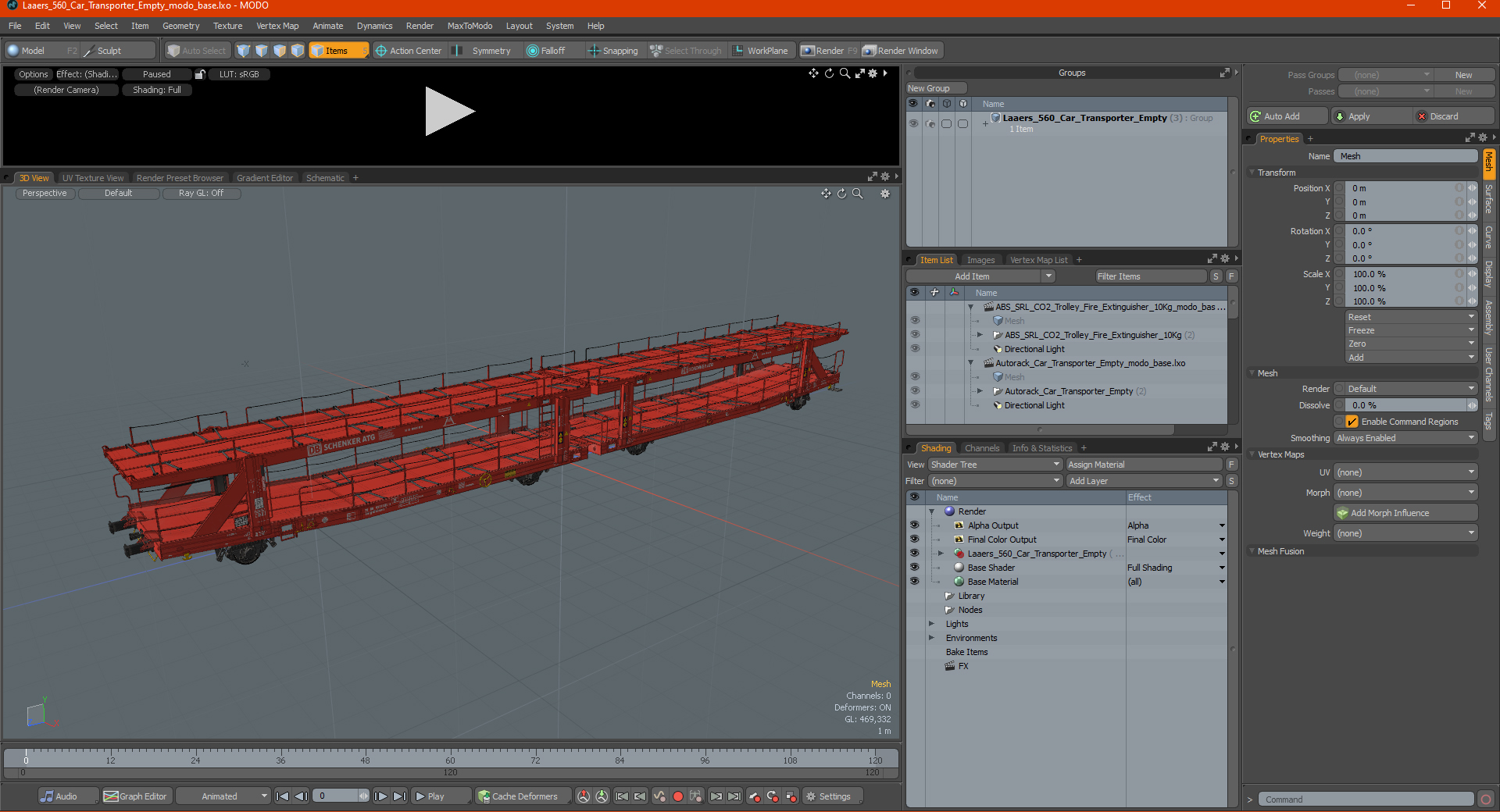Click Command input field
Viewport: 1500px width, 812px height.
1366,800
